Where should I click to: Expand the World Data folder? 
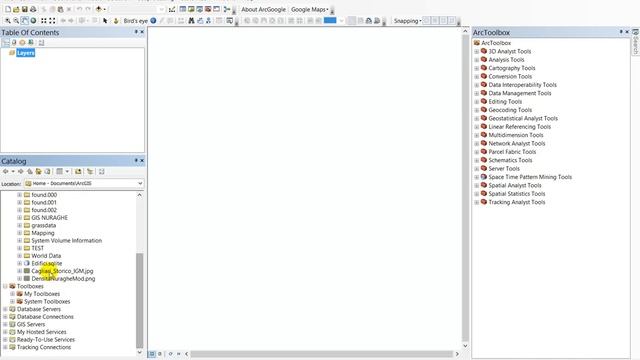click(19, 256)
